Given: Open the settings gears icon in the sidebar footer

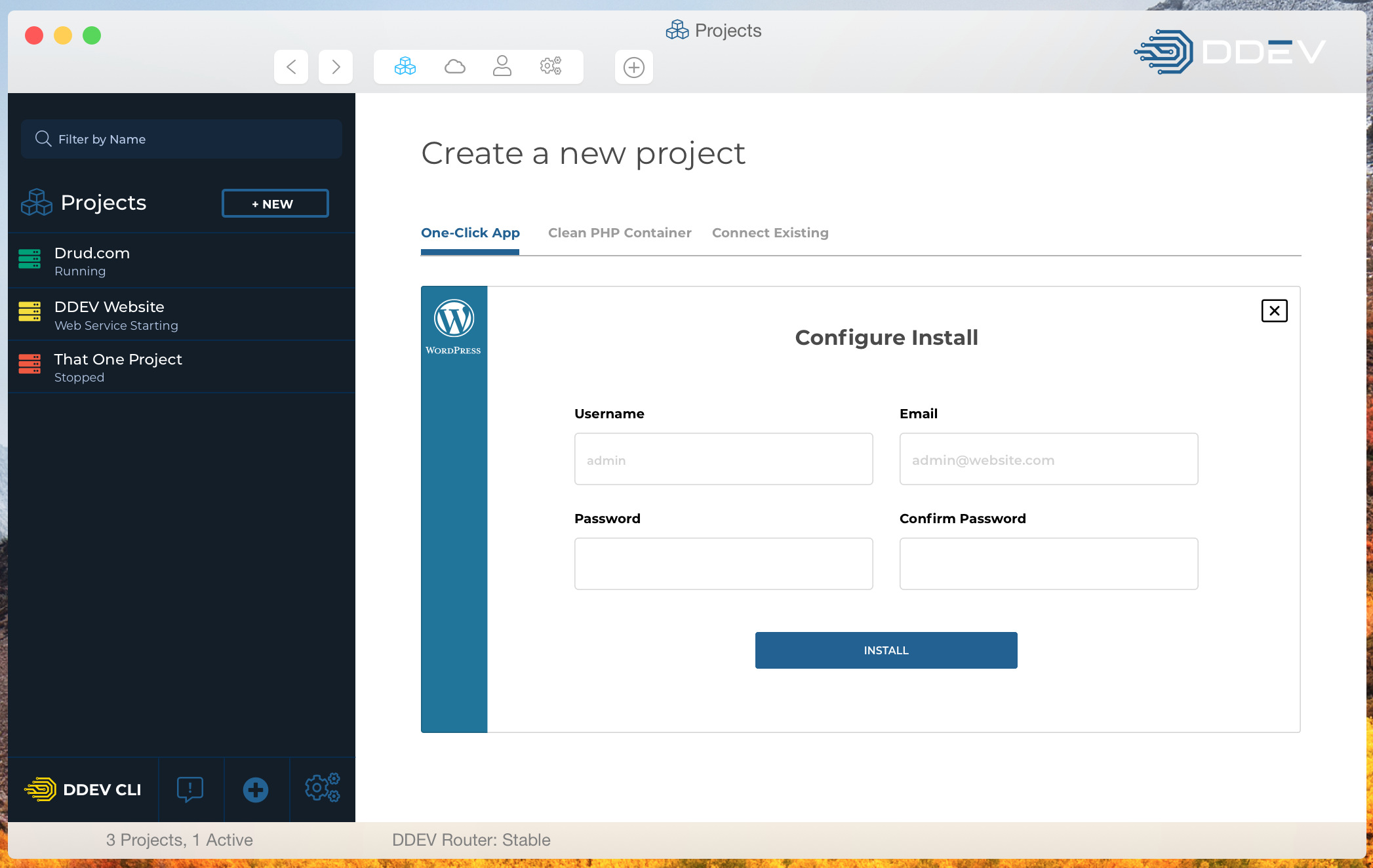Looking at the screenshot, I should click(x=323, y=789).
